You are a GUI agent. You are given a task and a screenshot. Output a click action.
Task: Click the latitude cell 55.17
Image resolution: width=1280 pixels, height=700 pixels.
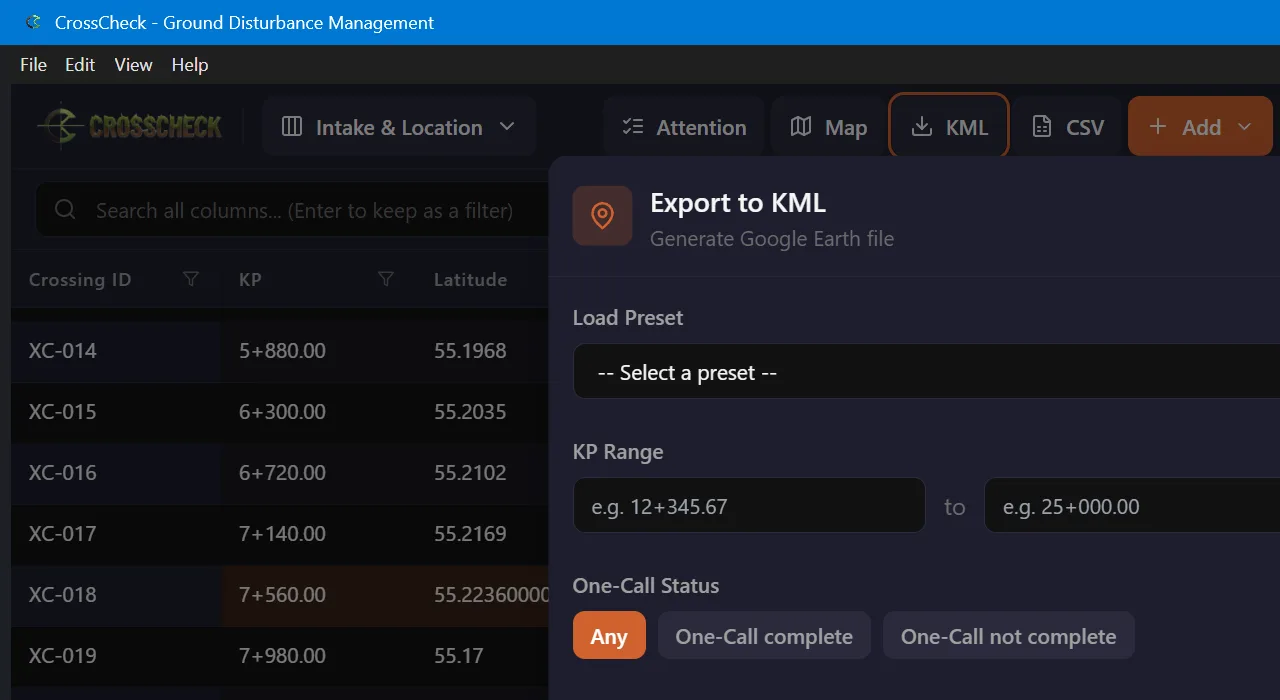pos(458,656)
